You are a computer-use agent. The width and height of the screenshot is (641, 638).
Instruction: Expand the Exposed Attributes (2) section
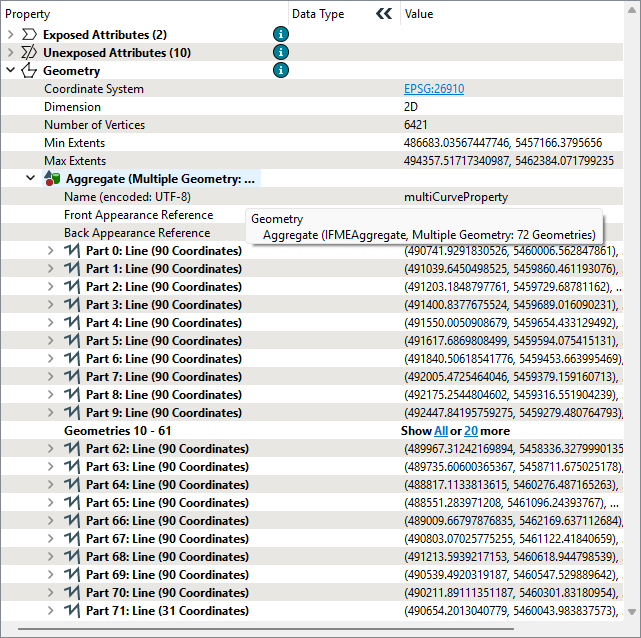pyautogui.click(x=11, y=35)
